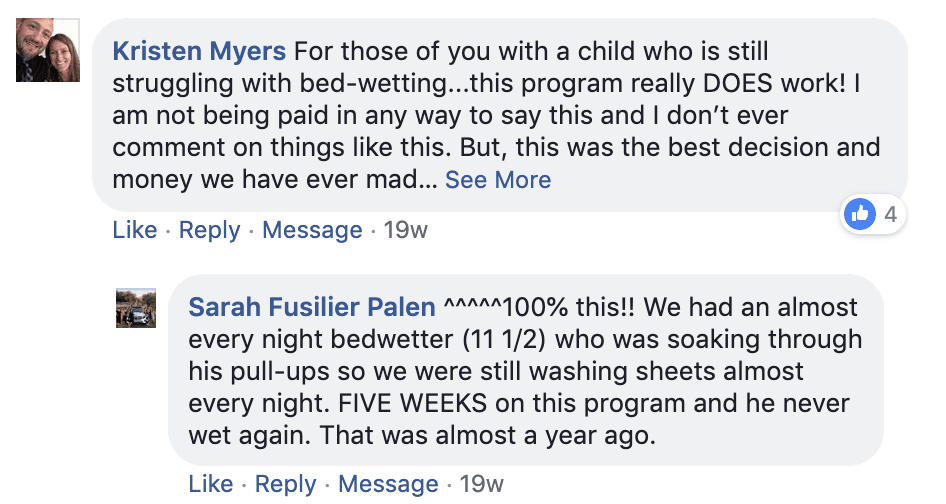Message Sarah Fusilier Palen from her reply
The width and height of the screenshot is (946, 504).
click(388, 484)
